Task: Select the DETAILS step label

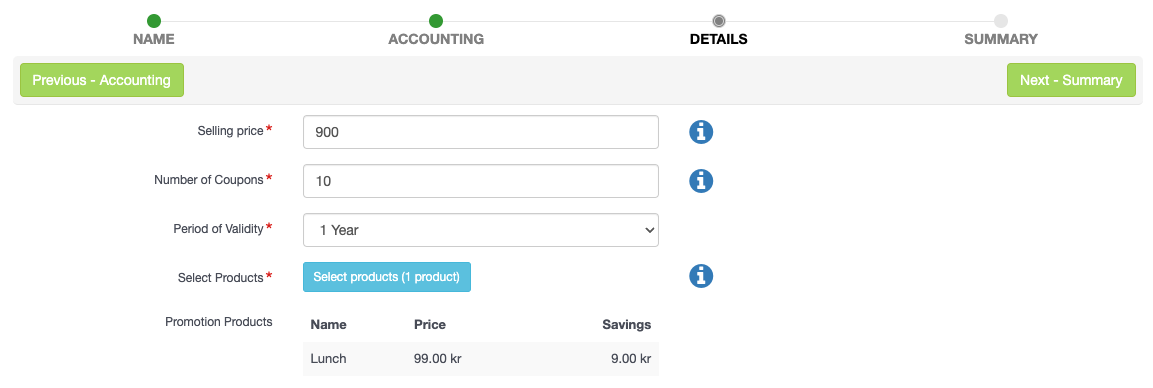Action: tap(718, 40)
